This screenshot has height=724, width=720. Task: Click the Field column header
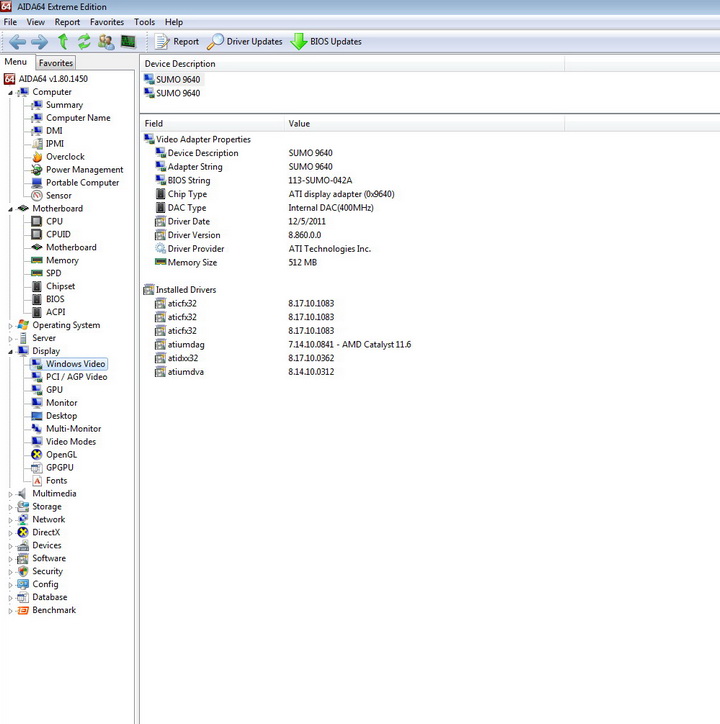click(212, 124)
